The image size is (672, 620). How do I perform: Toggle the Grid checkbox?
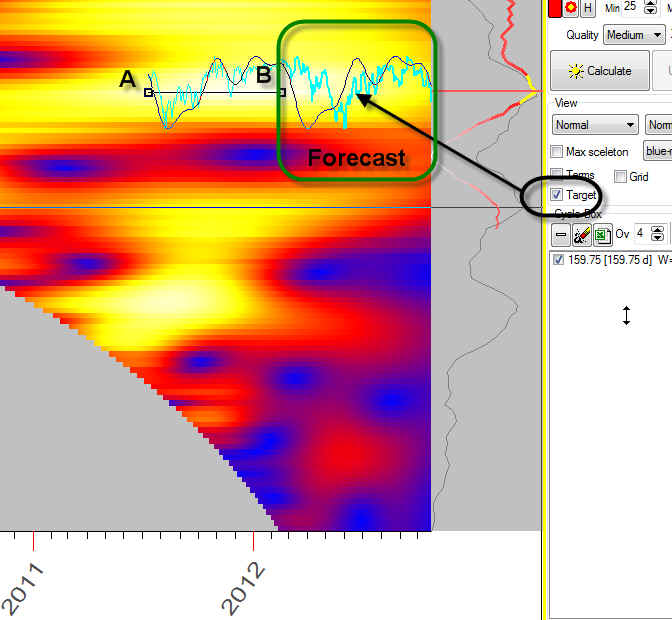[620, 177]
